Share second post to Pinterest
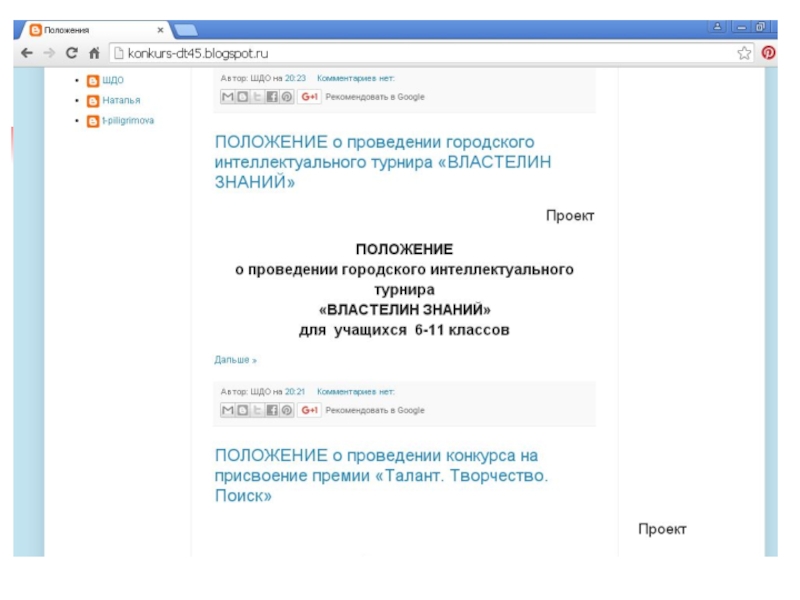 pyautogui.click(x=287, y=410)
